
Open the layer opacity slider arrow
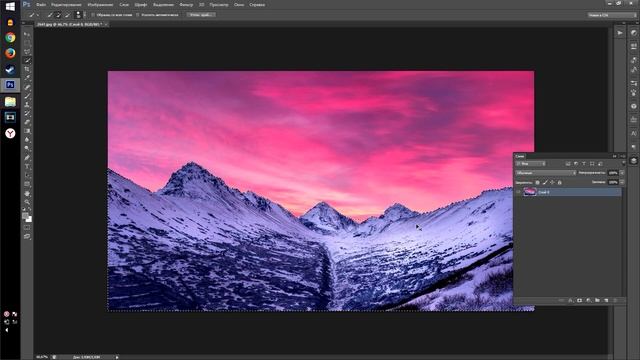tap(622, 173)
